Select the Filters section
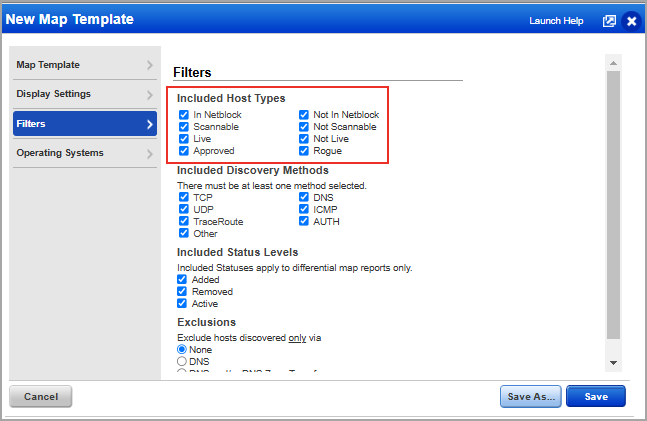The image size is (647, 421). [85, 123]
